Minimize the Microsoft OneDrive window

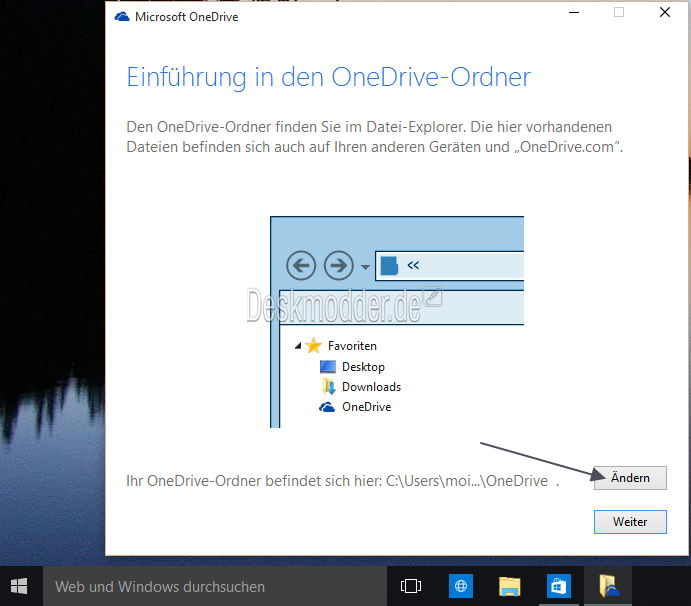click(x=574, y=12)
